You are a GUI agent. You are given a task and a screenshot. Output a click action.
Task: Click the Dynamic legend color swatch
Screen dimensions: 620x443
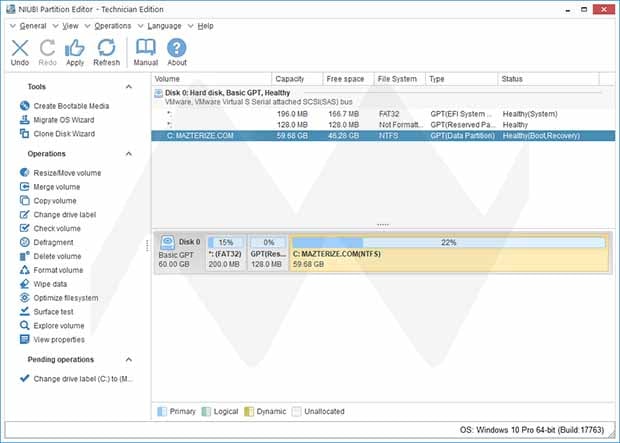[249, 411]
